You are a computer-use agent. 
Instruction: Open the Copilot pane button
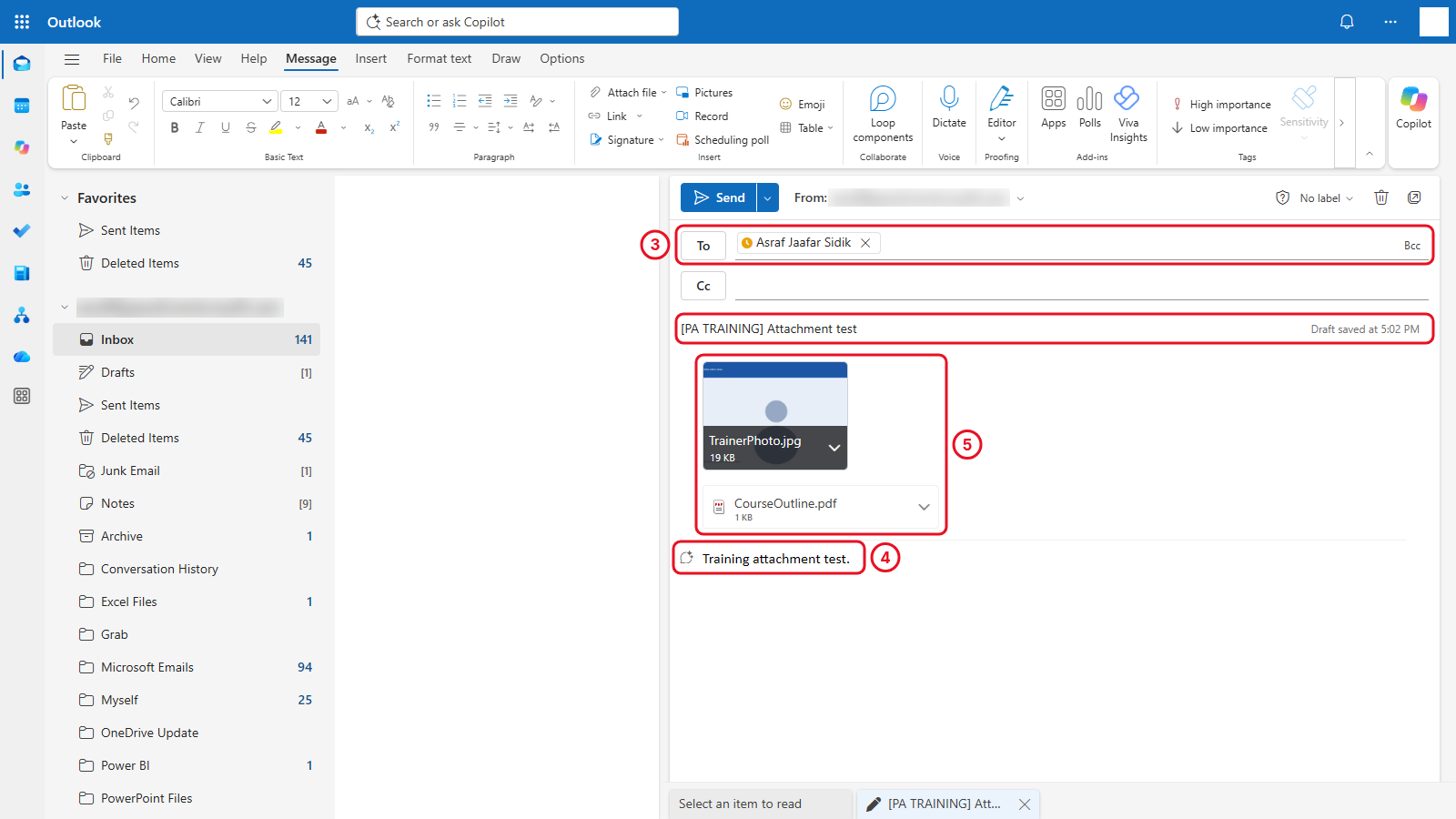pyautogui.click(x=1413, y=107)
